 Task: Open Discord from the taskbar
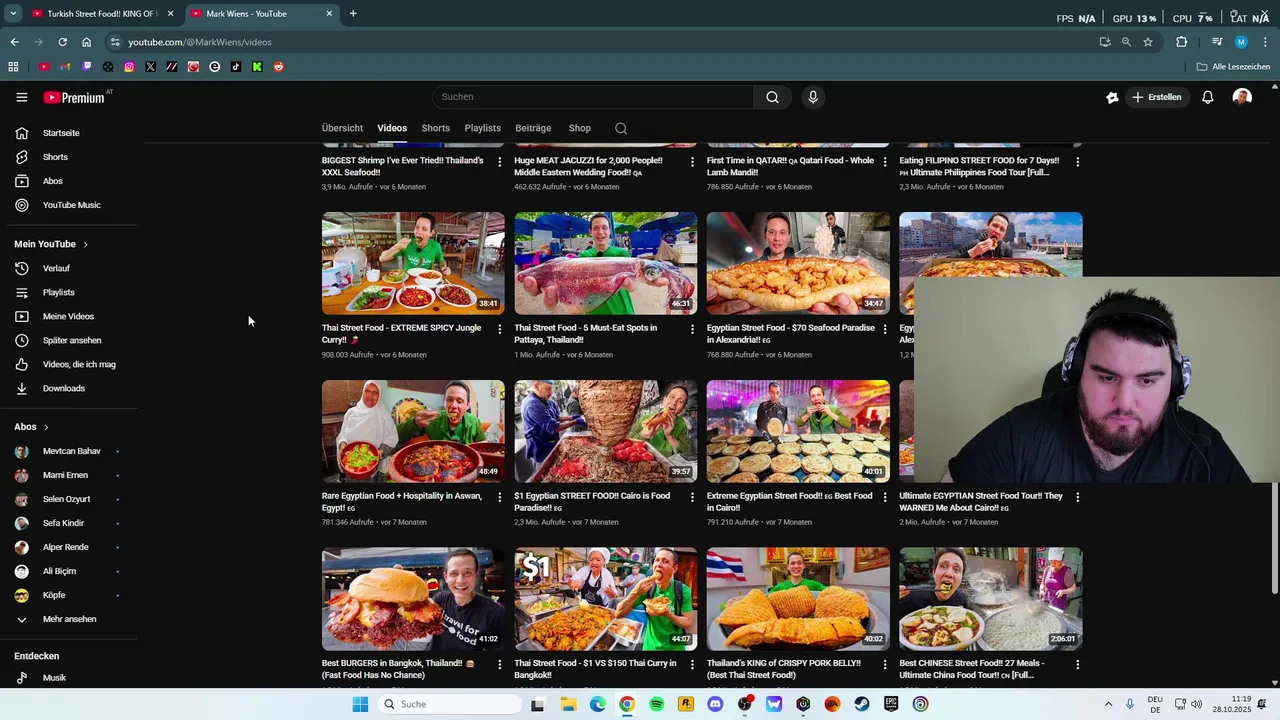pos(715,704)
